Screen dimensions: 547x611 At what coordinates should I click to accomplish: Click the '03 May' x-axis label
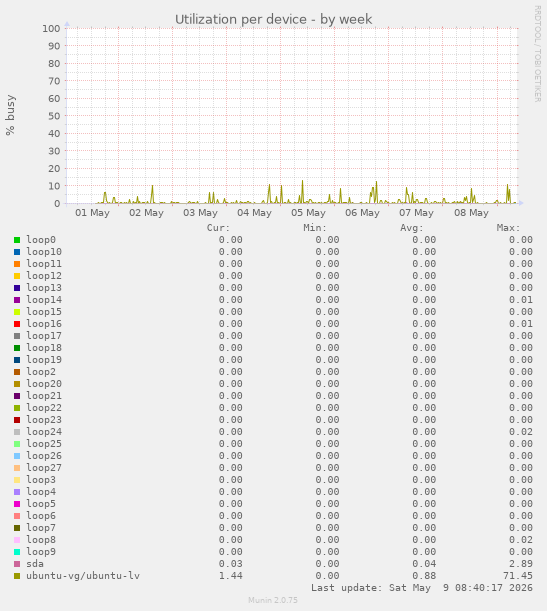pos(200,213)
